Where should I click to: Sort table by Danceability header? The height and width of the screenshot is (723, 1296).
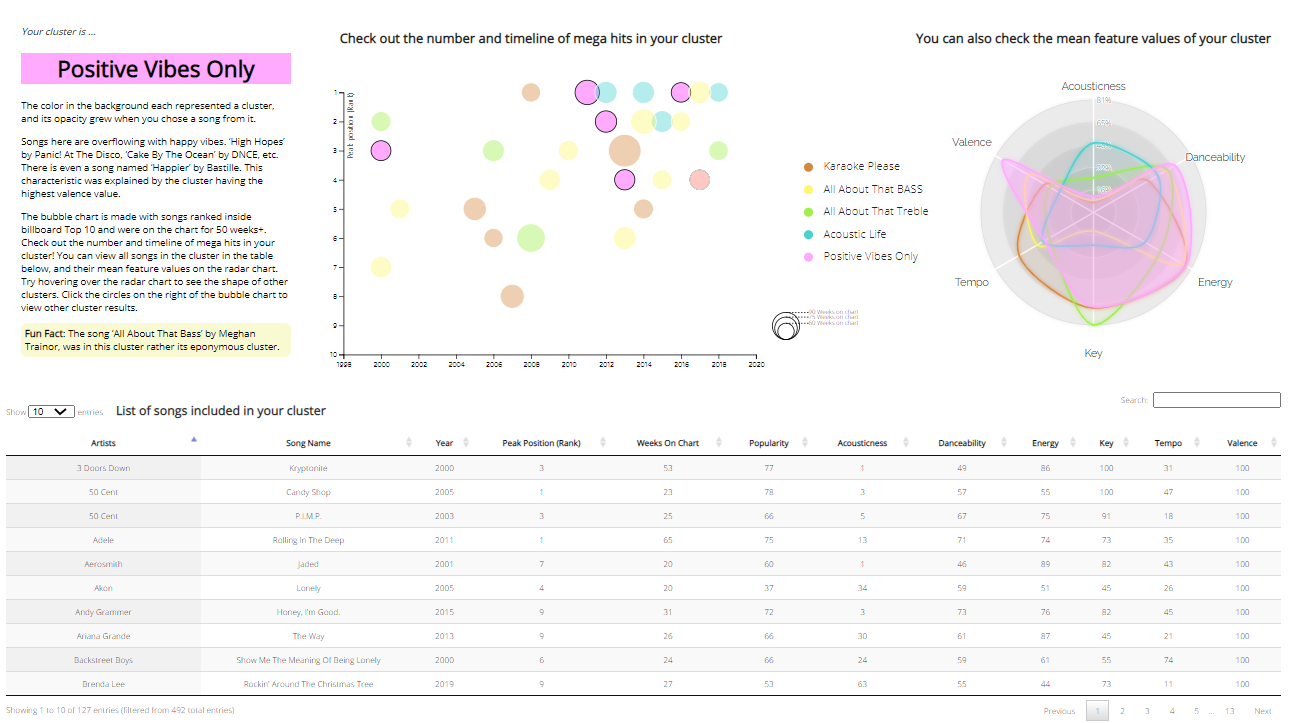coord(962,443)
